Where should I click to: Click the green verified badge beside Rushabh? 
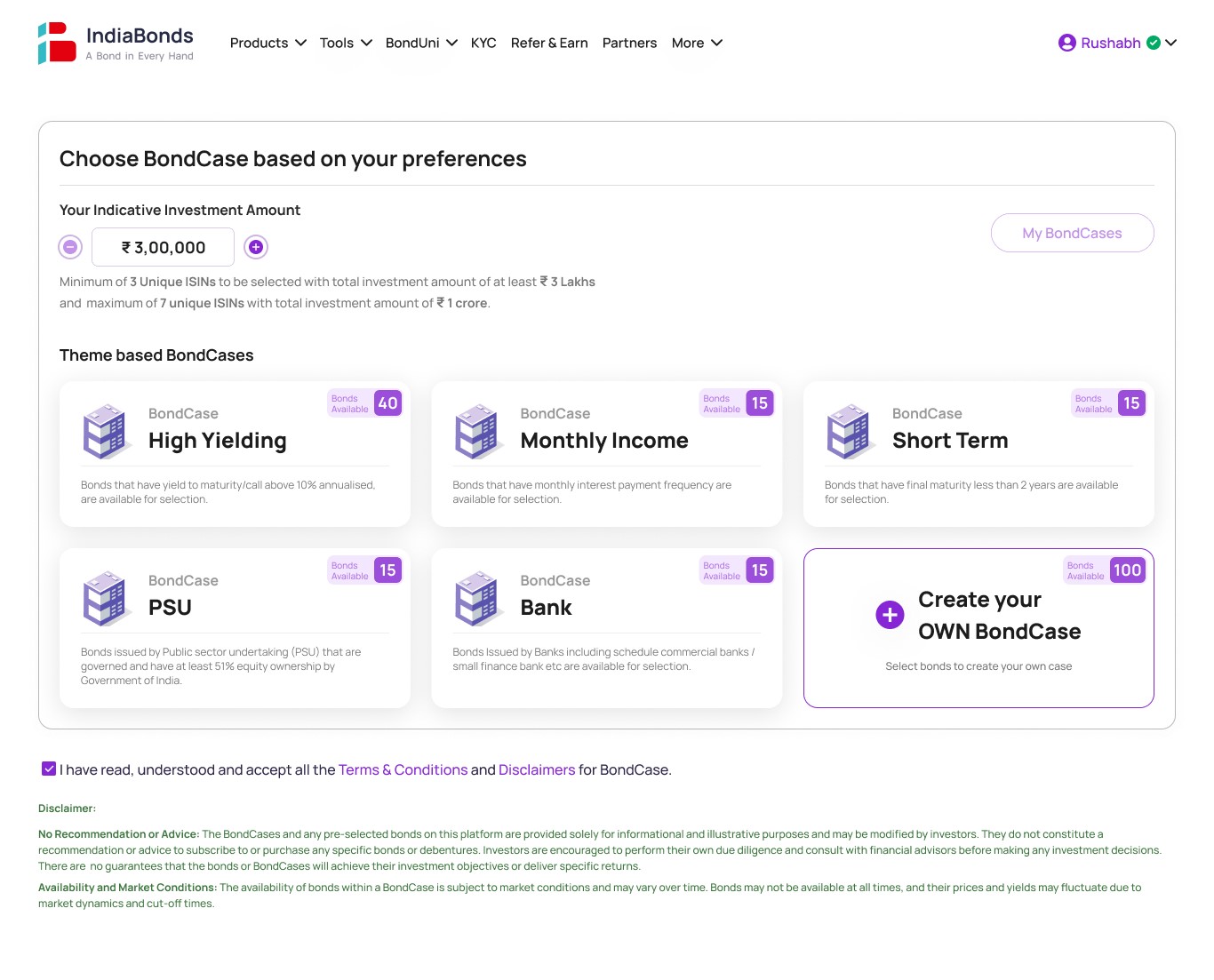(x=1154, y=43)
